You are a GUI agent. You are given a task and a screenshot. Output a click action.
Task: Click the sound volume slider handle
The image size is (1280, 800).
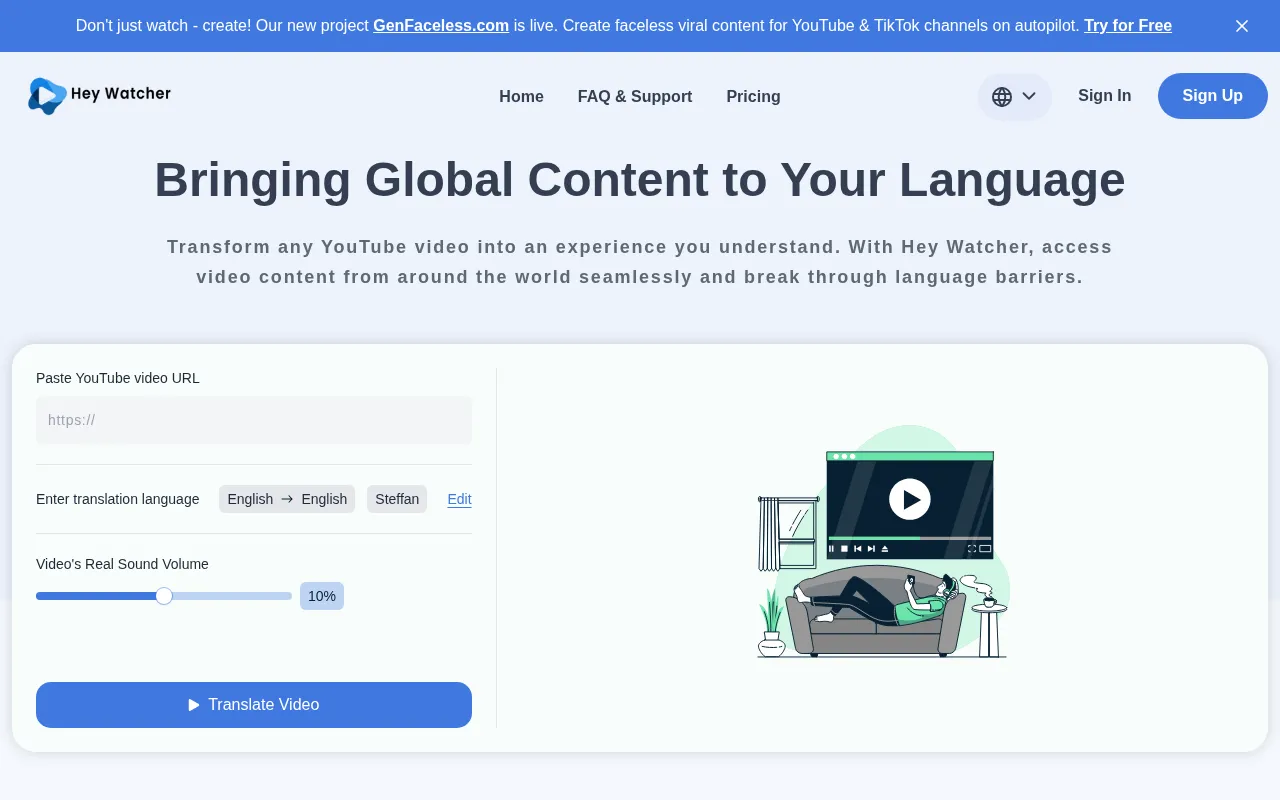(164, 596)
